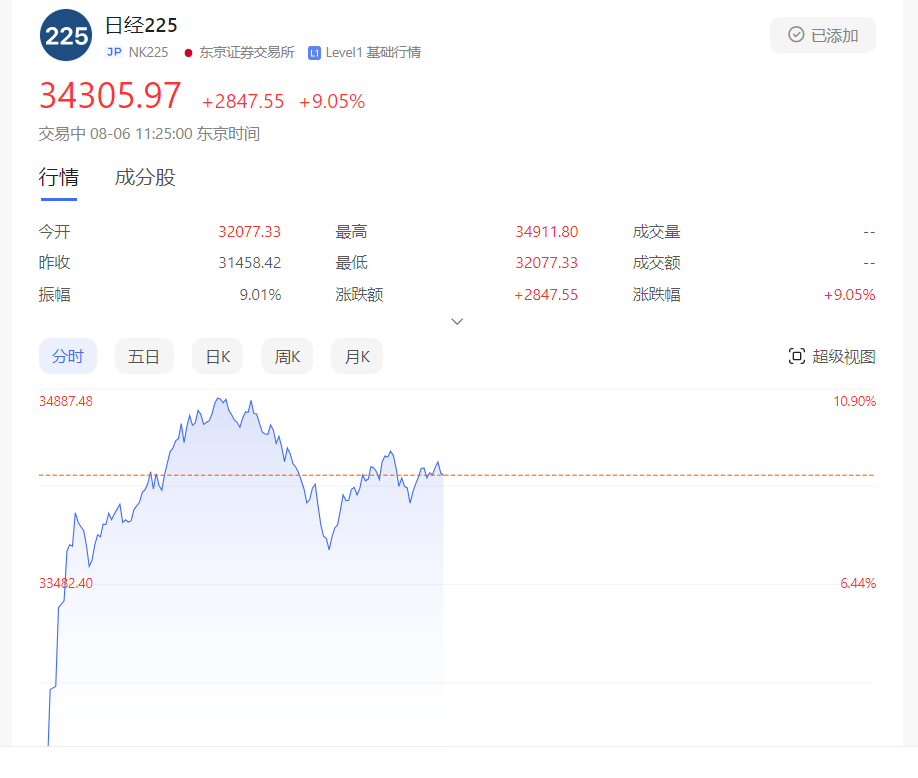Open the 超级视图 link

(x=843, y=356)
